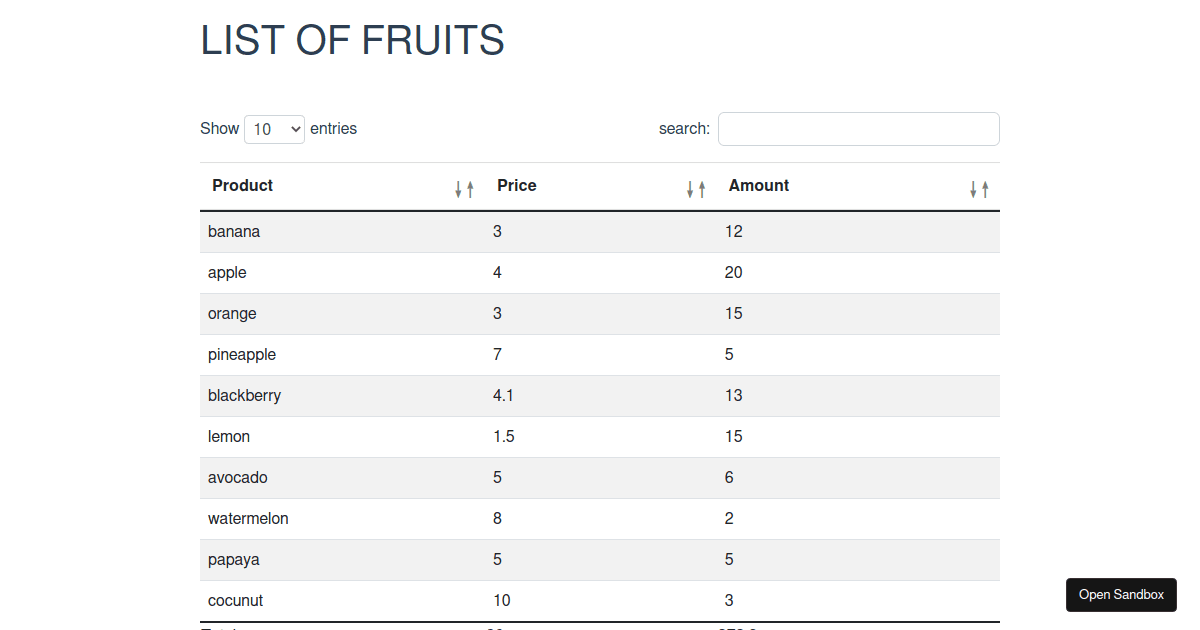The height and width of the screenshot is (630, 1200).
Task: Select the watermelon row
Action: coord(600,519)
